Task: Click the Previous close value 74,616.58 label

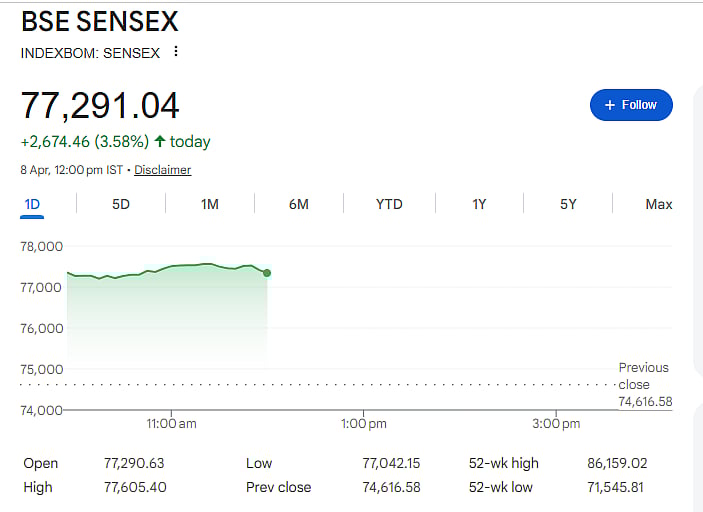Action: 644,401
